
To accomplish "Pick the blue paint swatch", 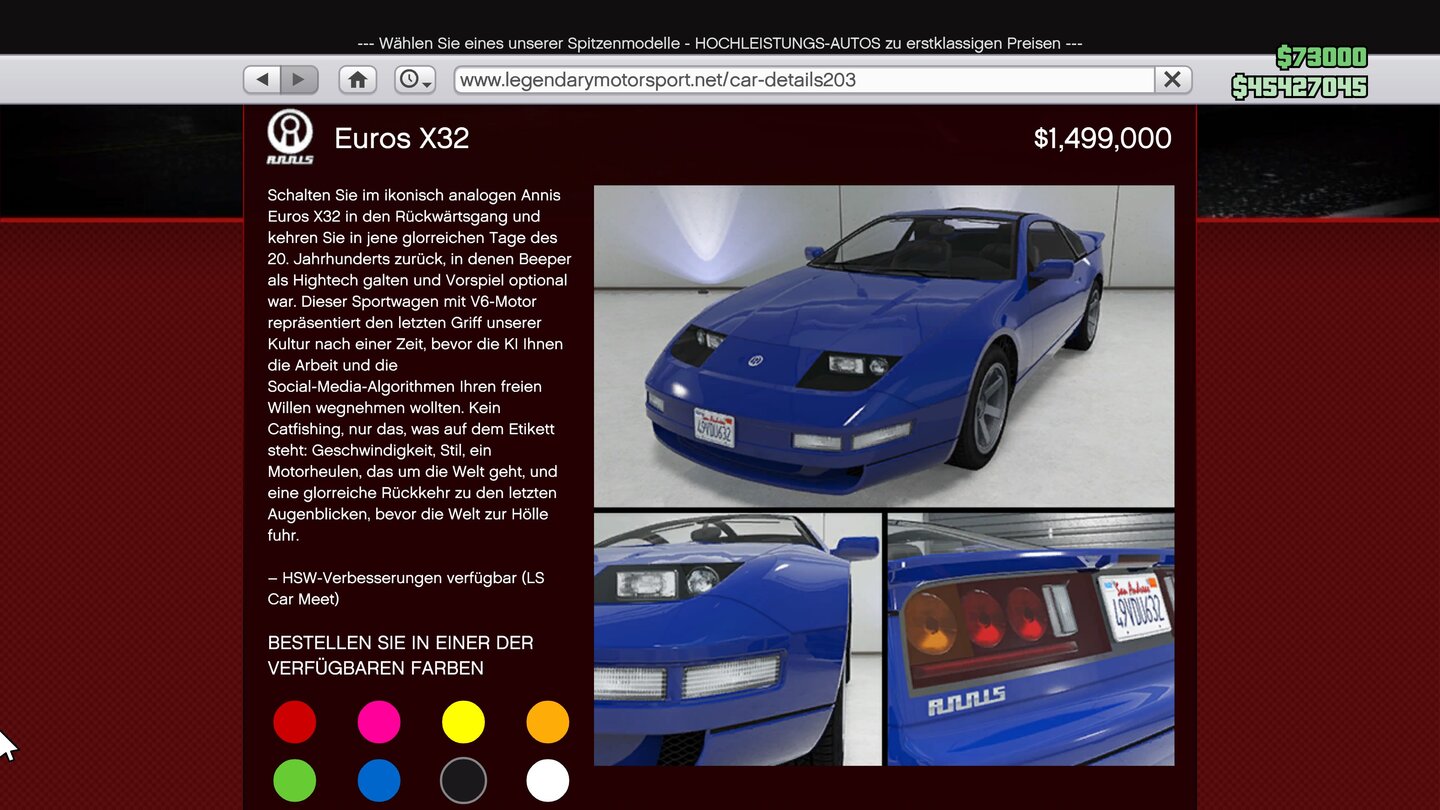I will (x=379, y=781).
